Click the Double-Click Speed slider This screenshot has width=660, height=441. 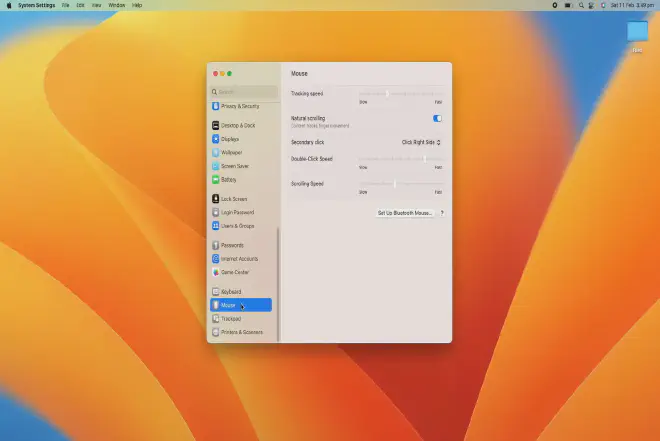(401, 159)
